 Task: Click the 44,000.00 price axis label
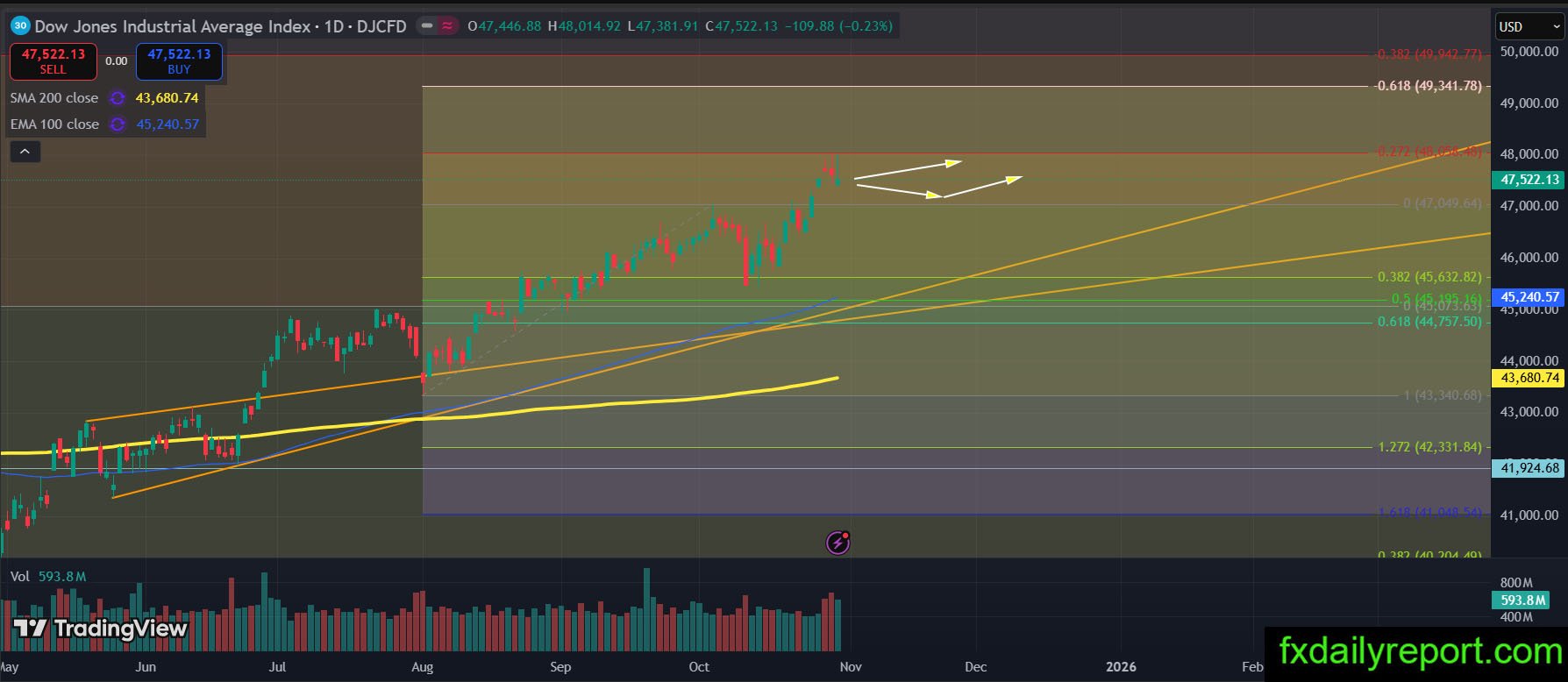[x=1529, y=360]
